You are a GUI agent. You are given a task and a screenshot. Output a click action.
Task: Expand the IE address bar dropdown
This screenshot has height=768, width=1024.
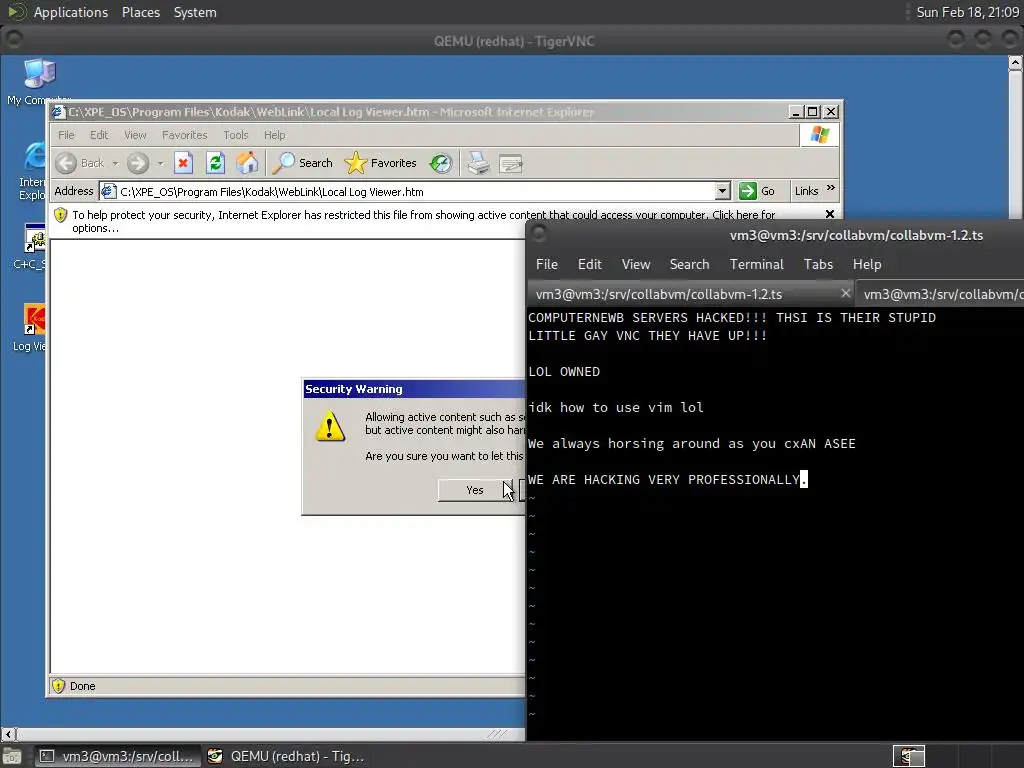[722, 191]
